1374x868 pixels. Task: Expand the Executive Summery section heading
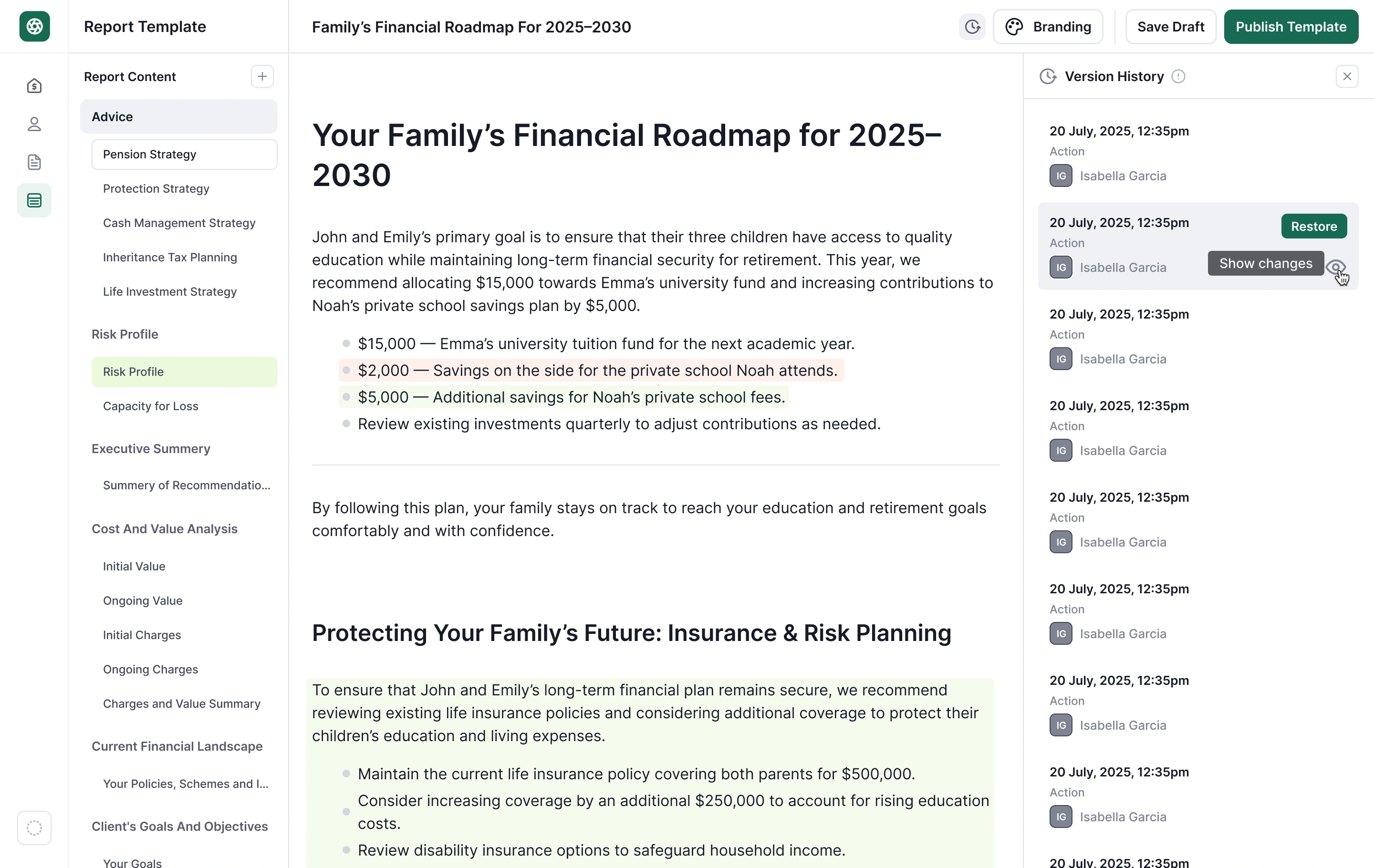click(x=151, y=449)
